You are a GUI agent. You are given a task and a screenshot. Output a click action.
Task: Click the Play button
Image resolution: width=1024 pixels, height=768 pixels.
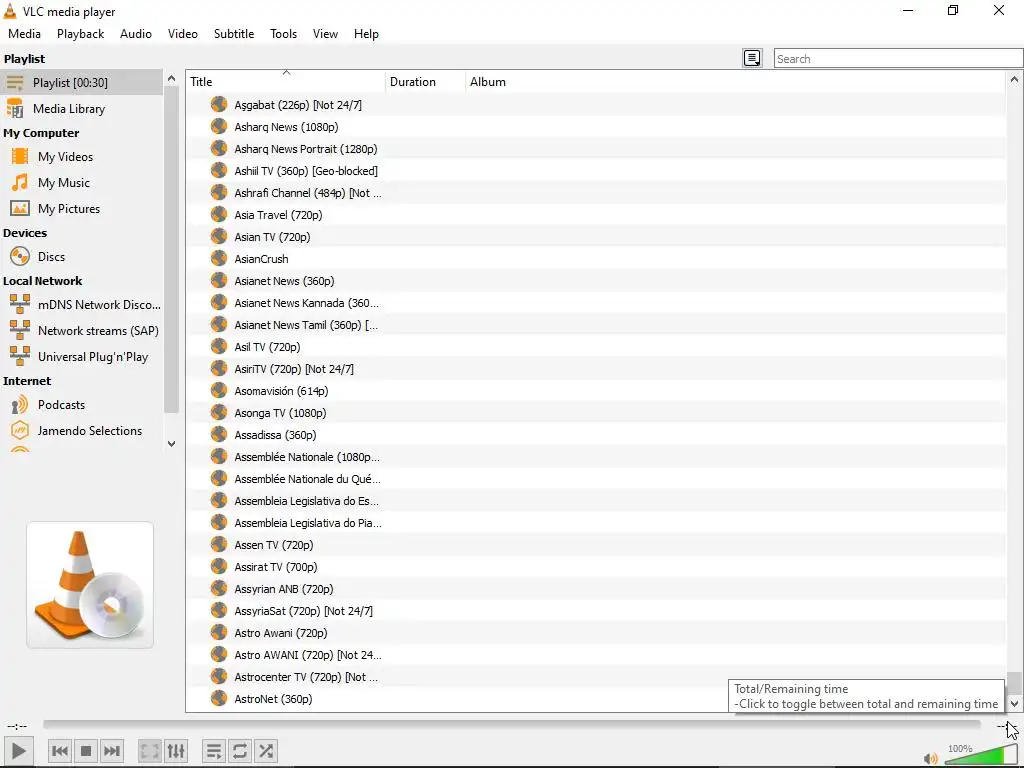[x=18, y=751]
